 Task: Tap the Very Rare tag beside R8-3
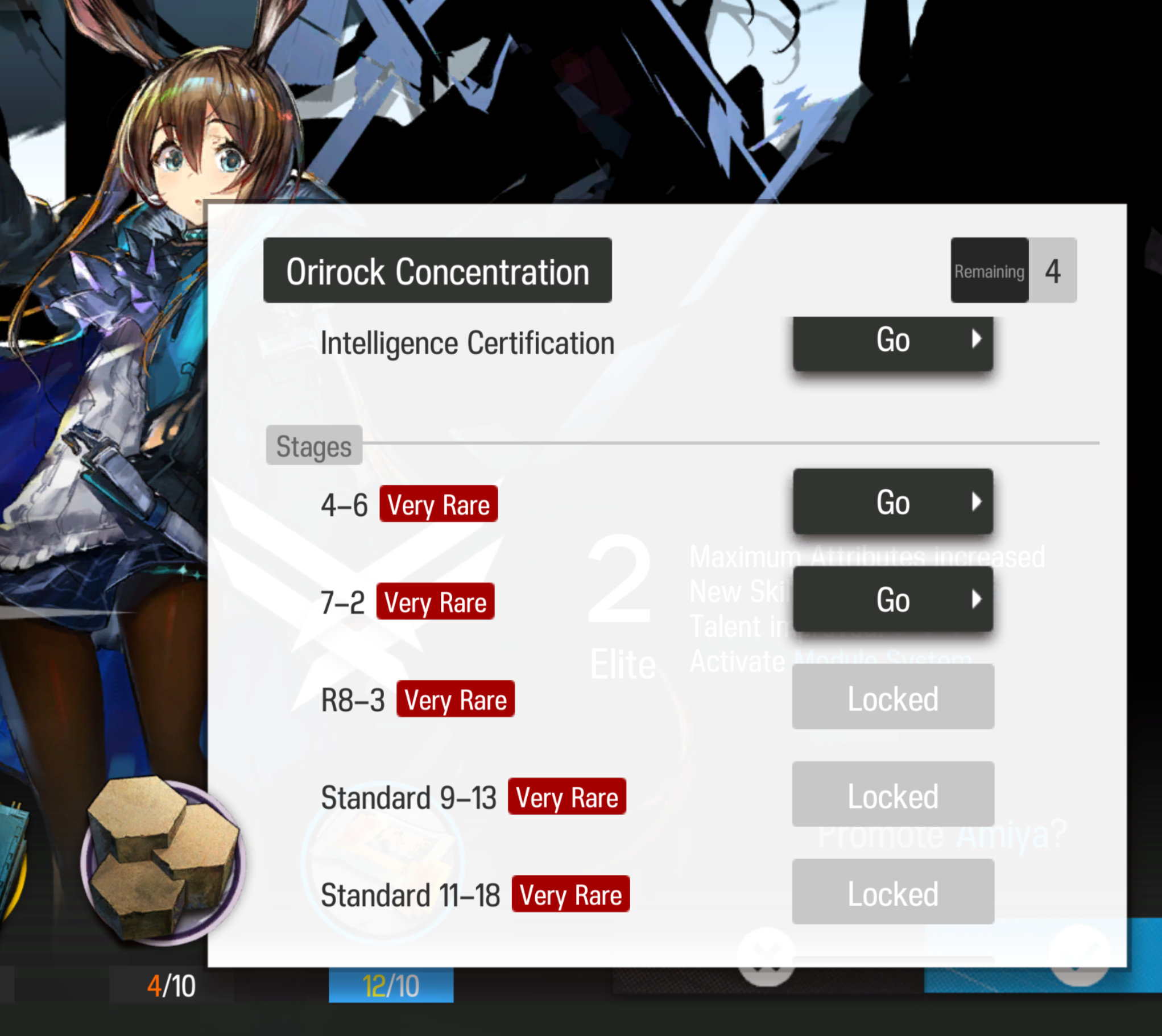[456, 699]
